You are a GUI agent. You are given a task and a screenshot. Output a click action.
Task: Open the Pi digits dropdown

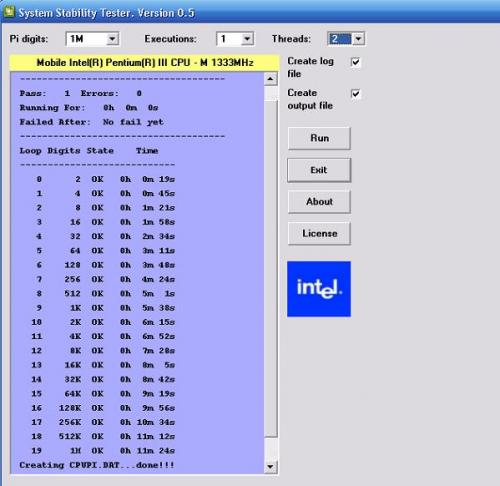112,39
